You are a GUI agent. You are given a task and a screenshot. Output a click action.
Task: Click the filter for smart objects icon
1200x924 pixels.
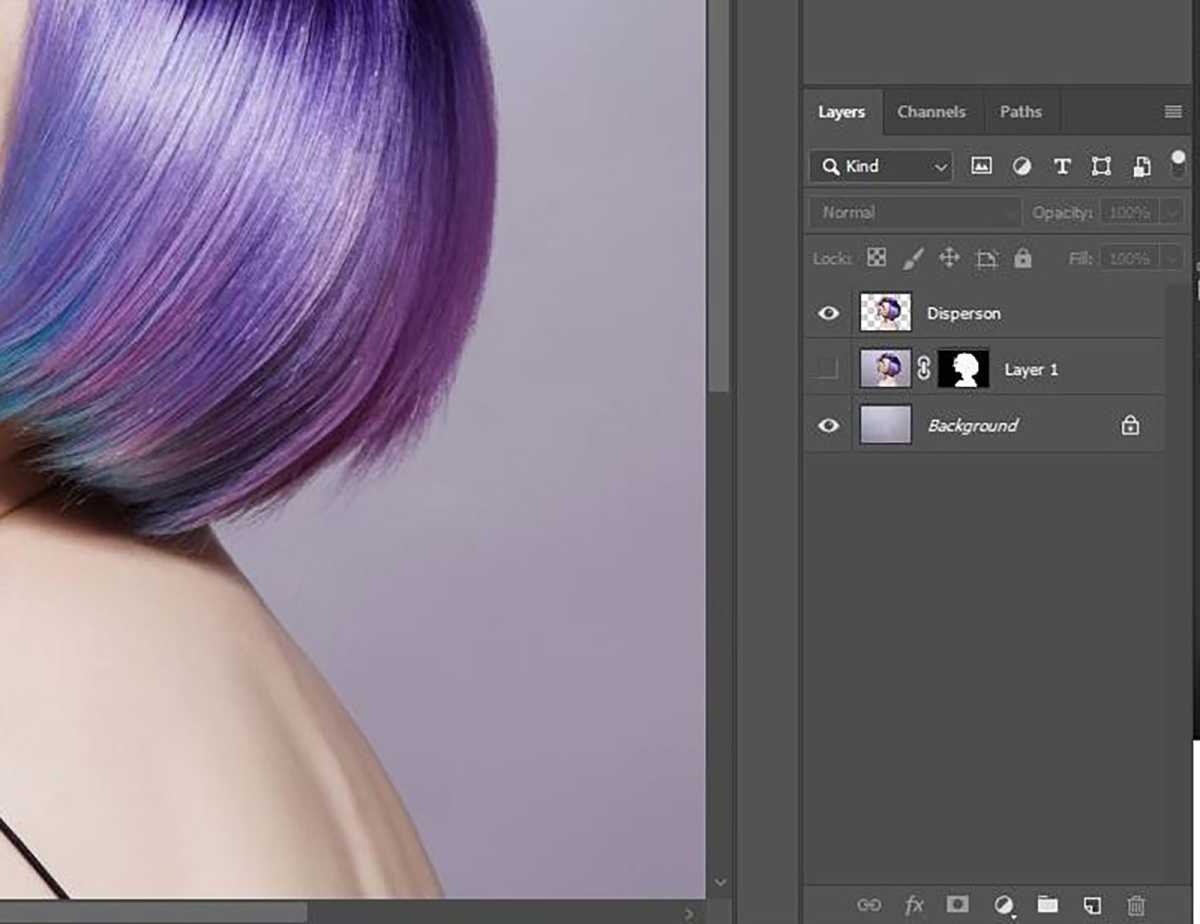[x=1141, y=166]
